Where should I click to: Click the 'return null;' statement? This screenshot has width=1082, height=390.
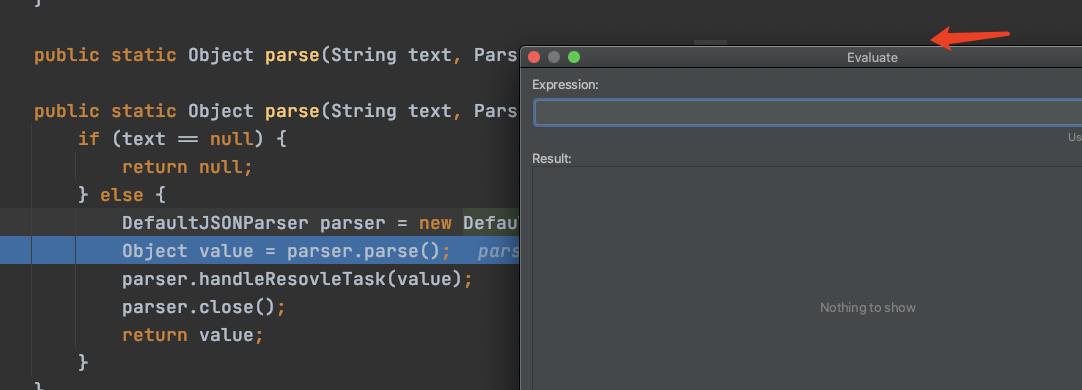[x=188, y=167]
